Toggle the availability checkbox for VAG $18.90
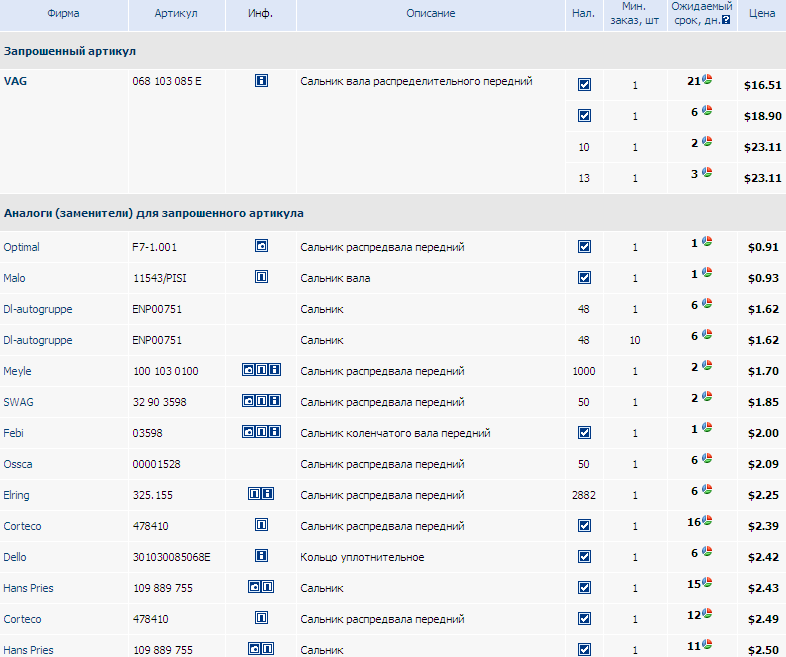The width and height of the screenshot is (786, 657). 584,116
